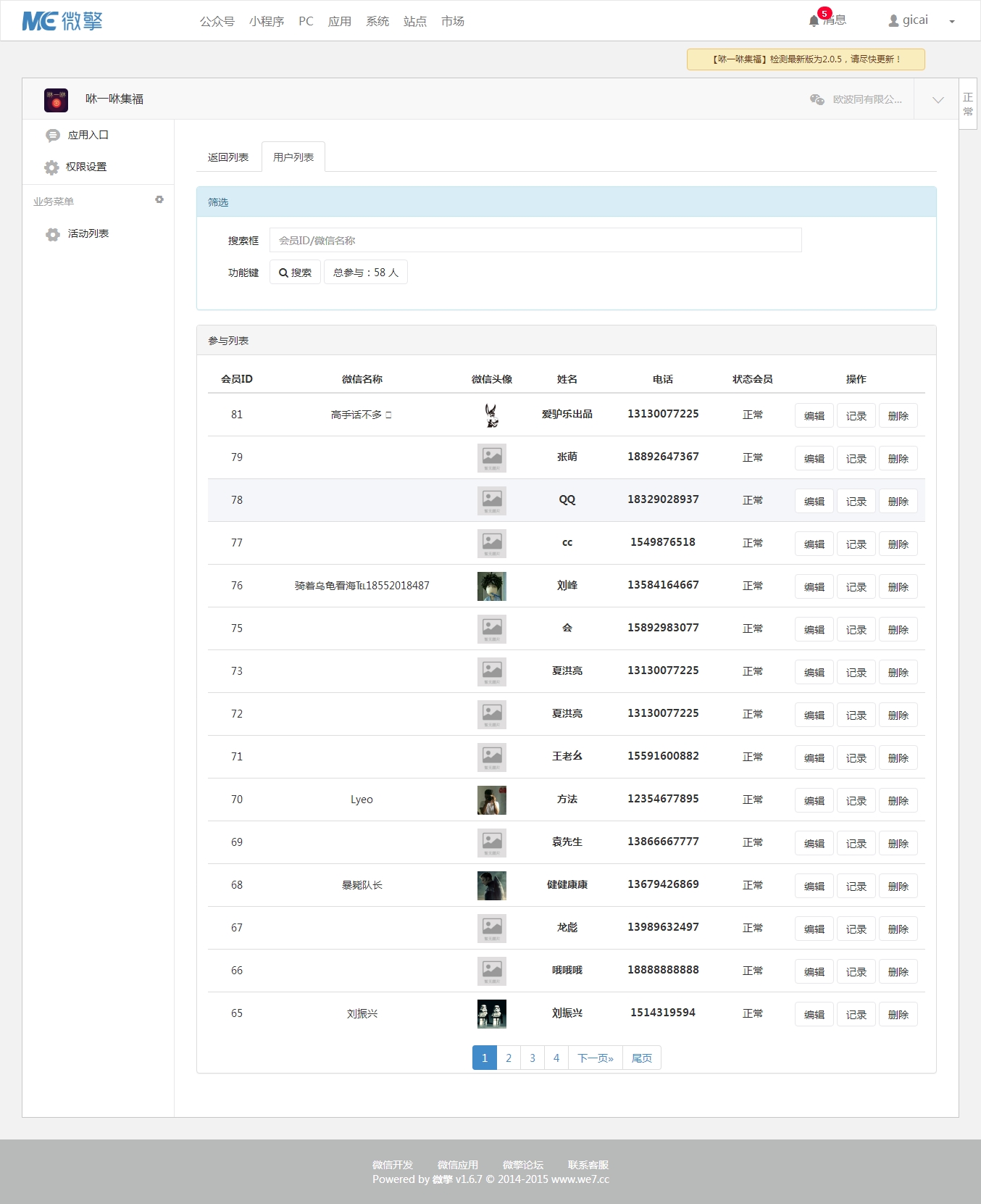Open avatar of member 81
Screen dimensions: 981x1204
click(x=492, y=415)
